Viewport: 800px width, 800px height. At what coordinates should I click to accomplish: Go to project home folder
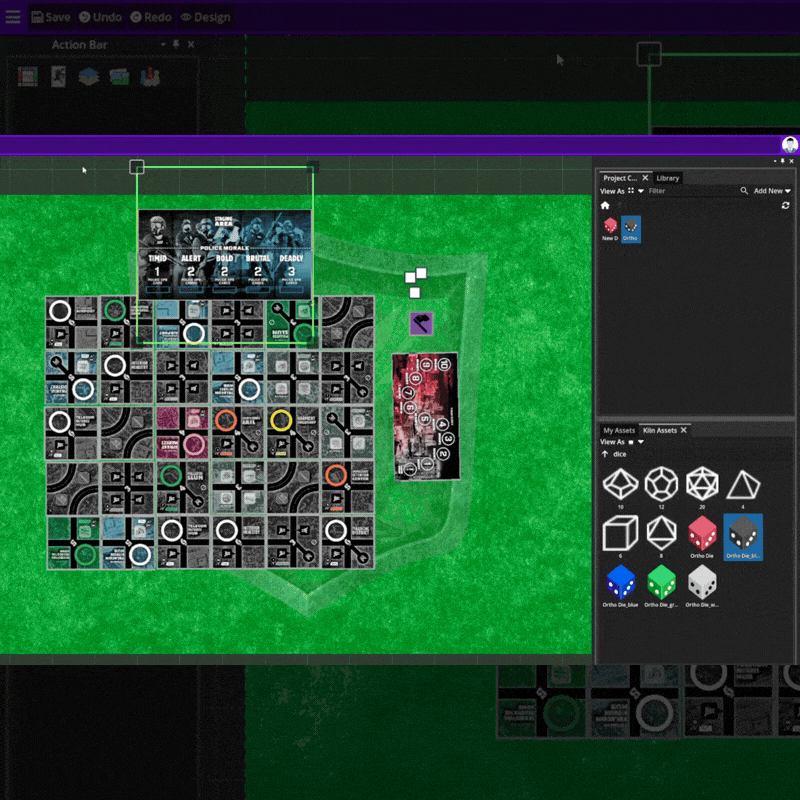(605, 205)
